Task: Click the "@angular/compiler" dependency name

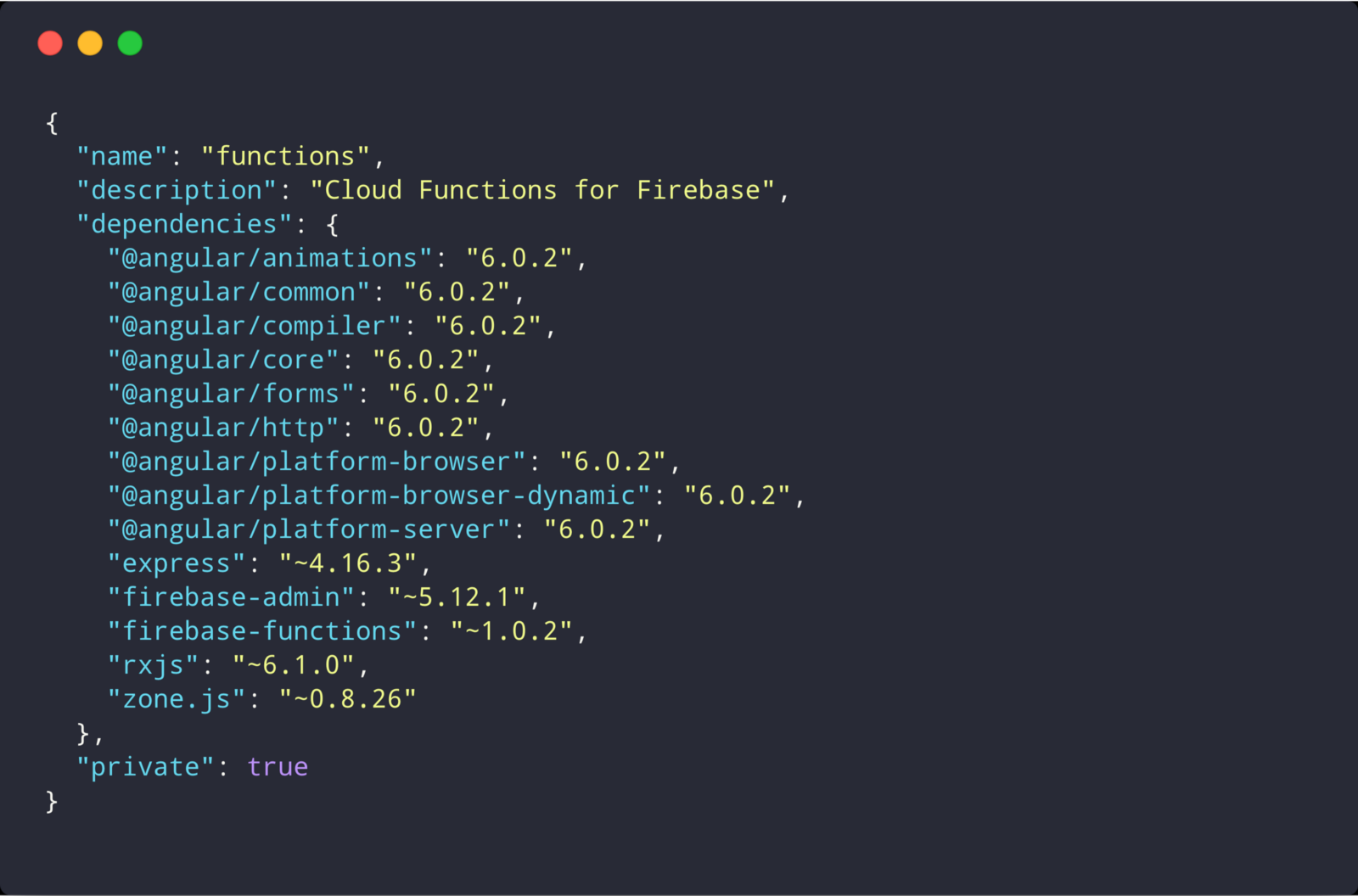Action: click(x=254, y=327)
